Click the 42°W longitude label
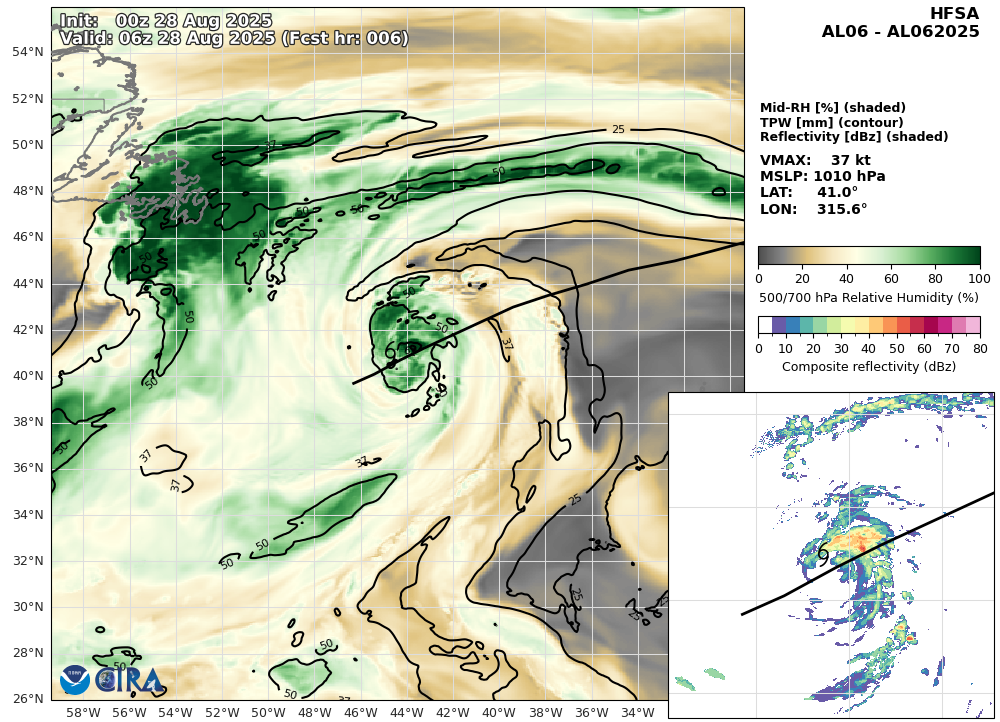The width and height of the screenshot is (1000, 722). pos(453,712)
